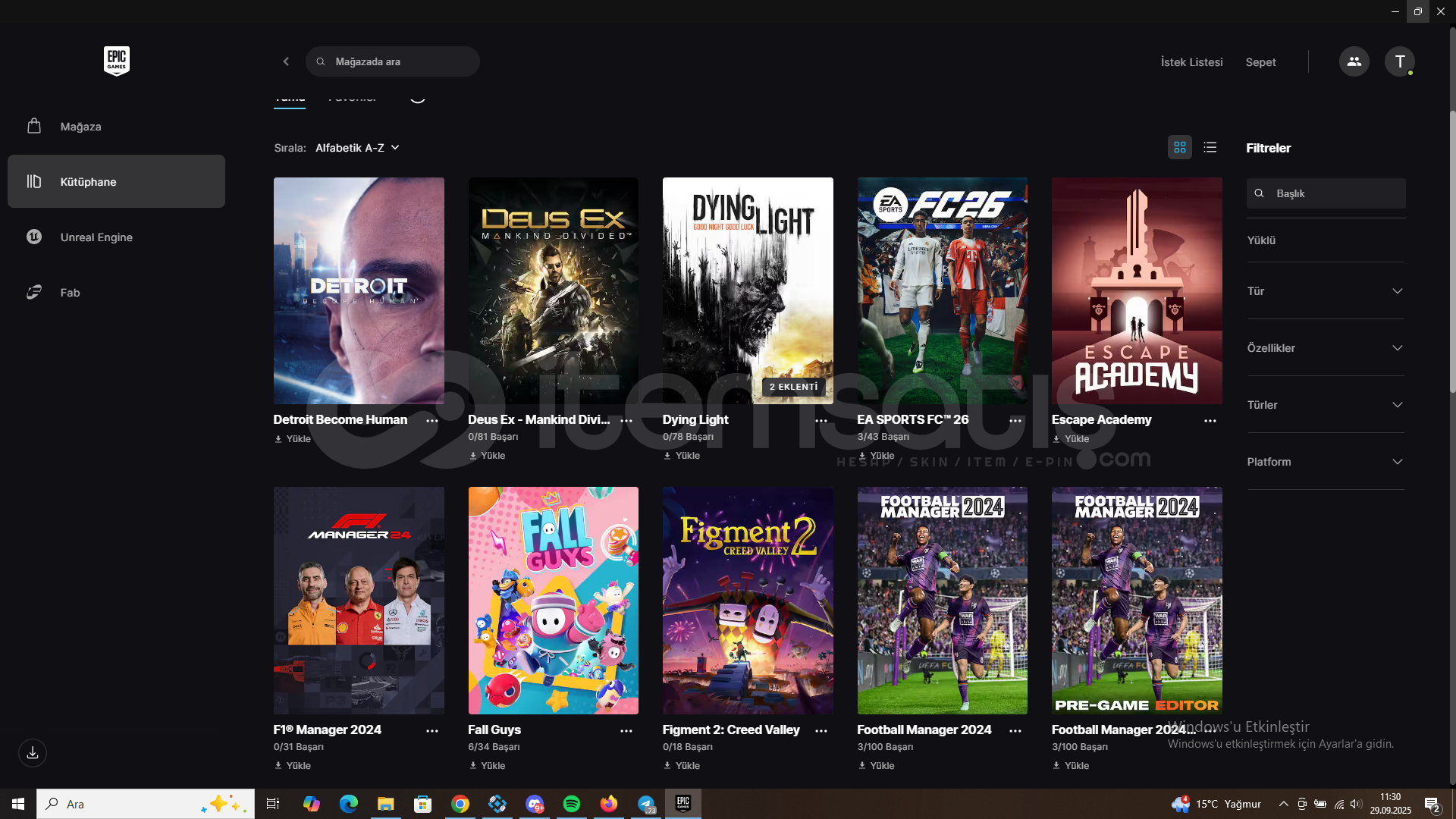Open options menu for Football Manager 2024
The width and height of the screenshot is (1456, 819).
pyautogui.click(x=1015, y=730)
